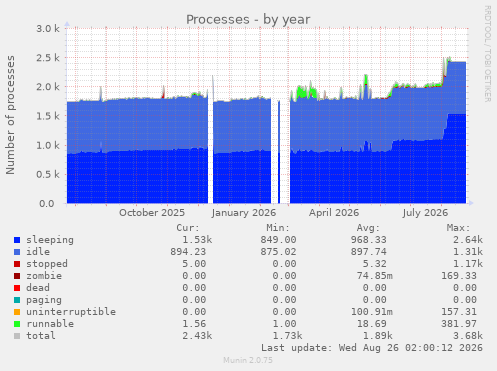Click uninterruptible maximum value 157.31
Viewport: 497px width, 371px height.
click(459, 312)
